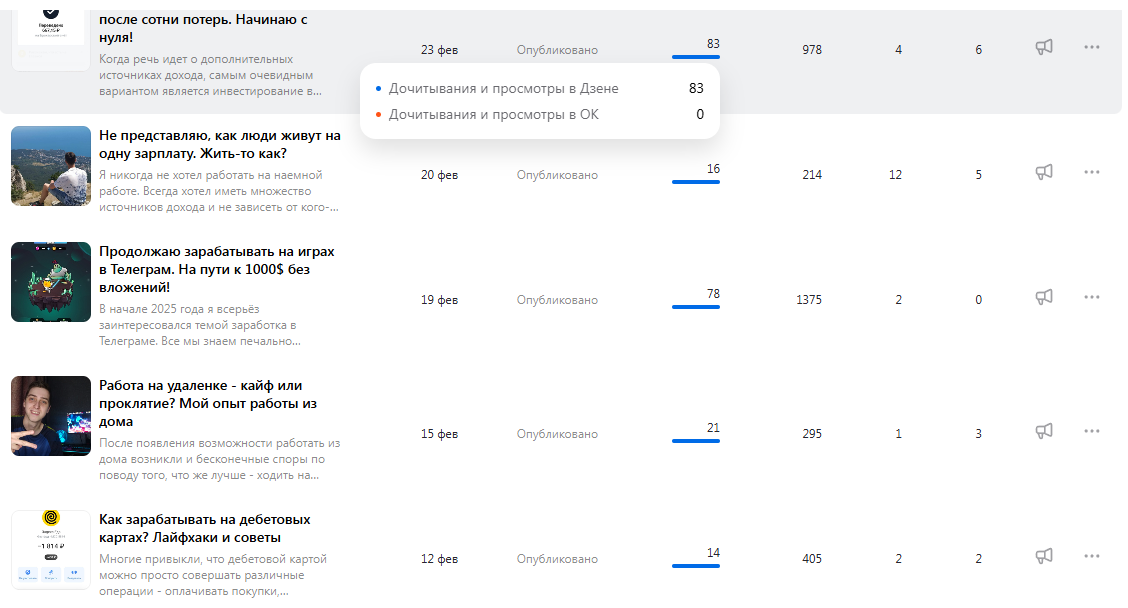
Task: Click the value 0 in the 19 фев row
Action: pyautogui.click(x=978, y=300)
